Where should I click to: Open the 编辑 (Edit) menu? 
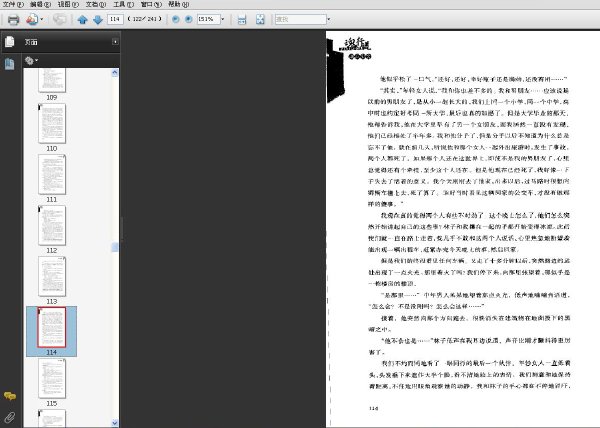(40, 4)
